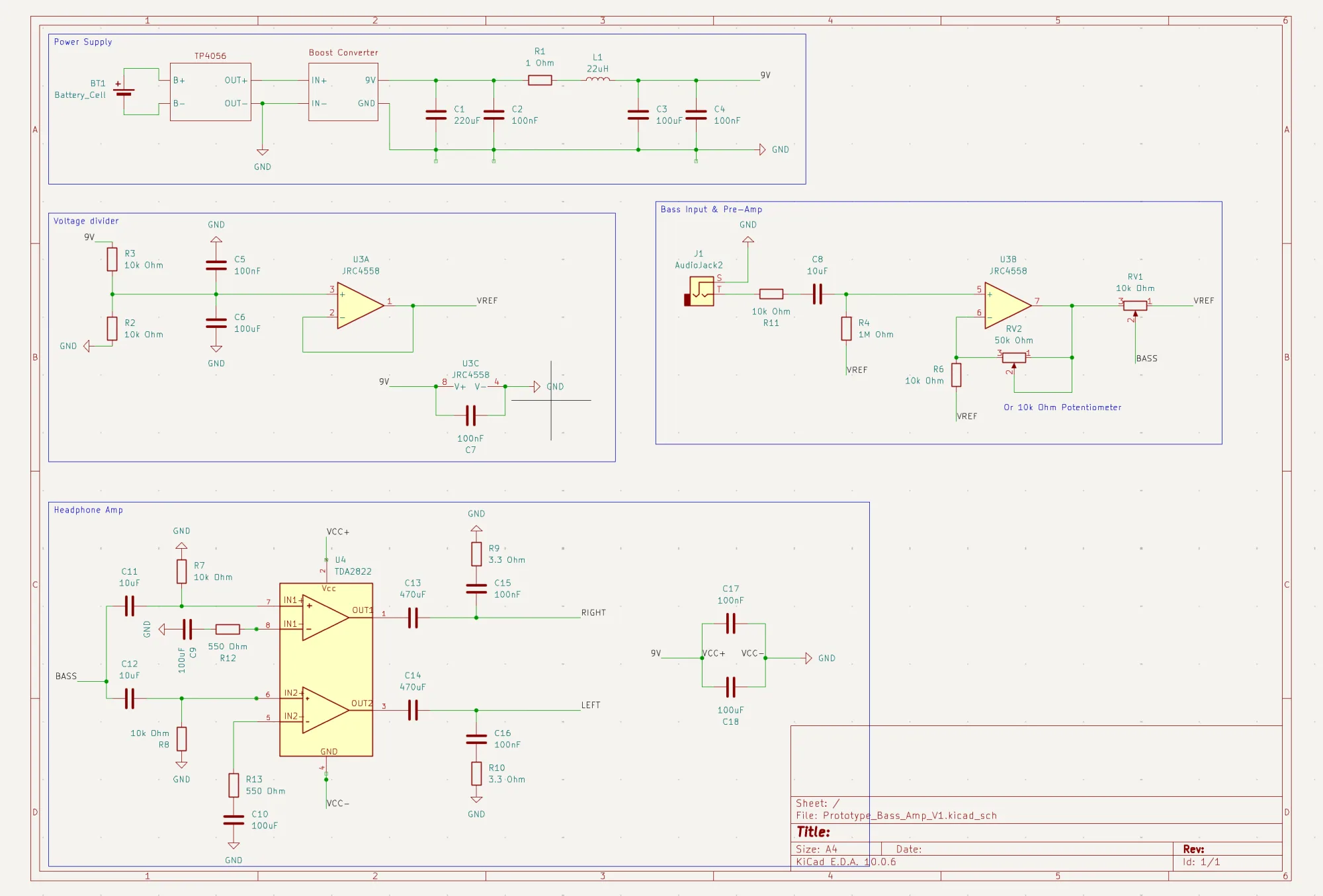1323x896 pixels.
Task: Click the 'Bass Input & Pre-Amp' label
Action: tap(711, 209)
